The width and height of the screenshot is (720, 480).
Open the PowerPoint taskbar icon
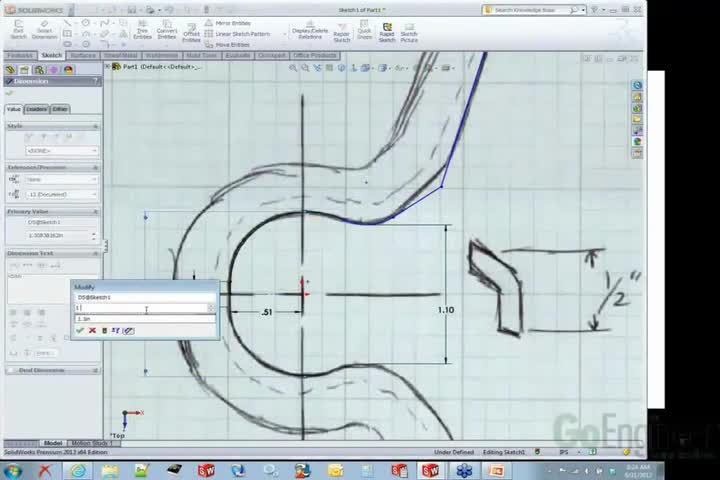click(x=496, y=471)
